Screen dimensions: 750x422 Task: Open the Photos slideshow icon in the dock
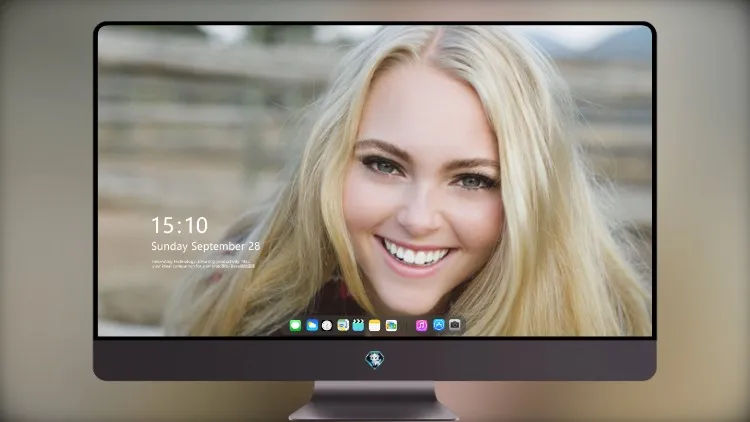pos(391,326)
